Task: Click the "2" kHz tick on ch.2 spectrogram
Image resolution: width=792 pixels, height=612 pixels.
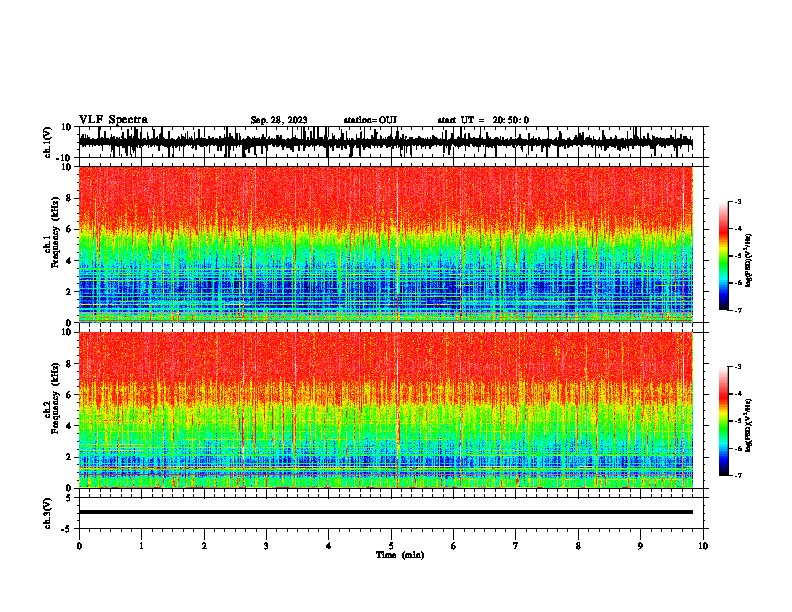Action: [70, 457]
